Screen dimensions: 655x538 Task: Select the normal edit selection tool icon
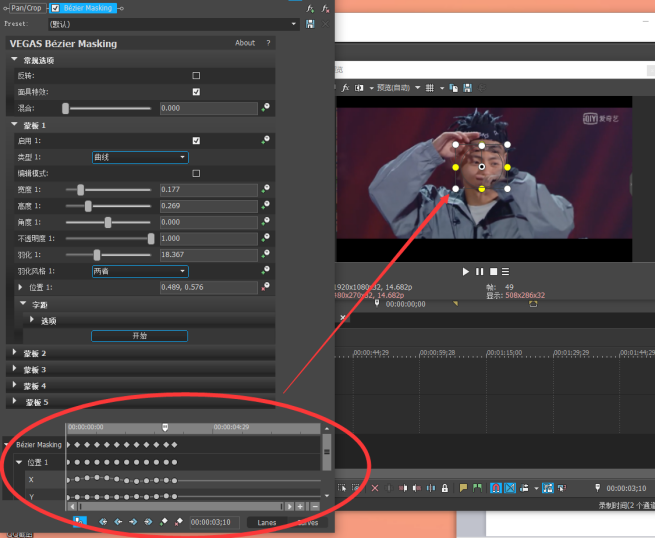tap(342, 488)
